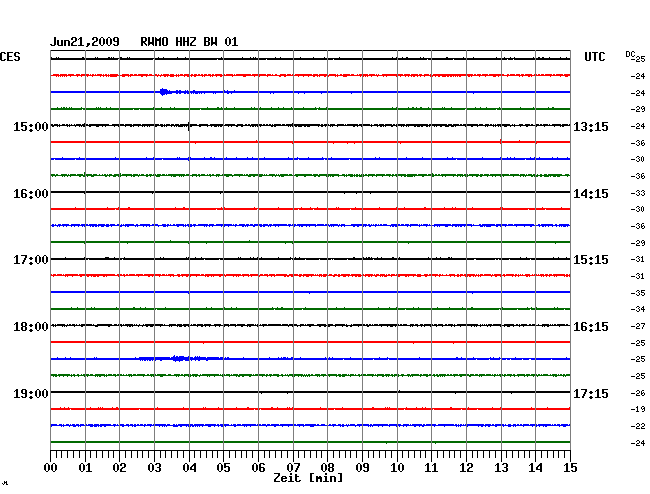Image resolution: width=650 pixels, height=494 pixels.
Task: Click the DC offset value -27
Action: click(638, 326)
